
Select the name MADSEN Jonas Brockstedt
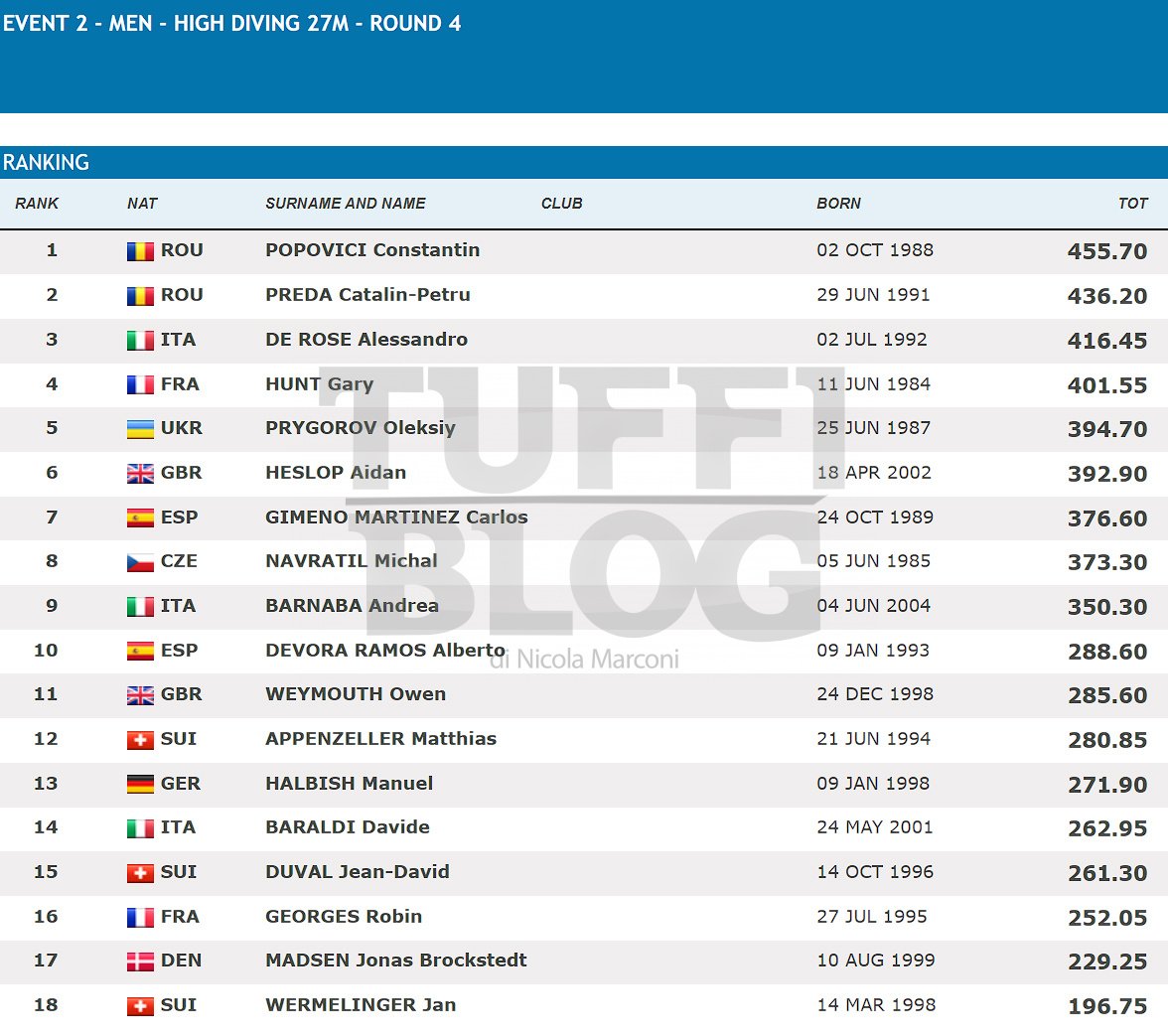396,961
